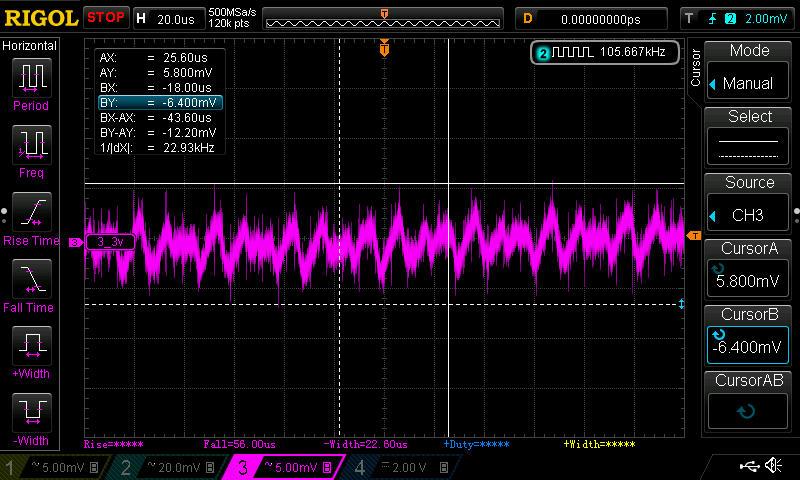Choose the Fall Time measurement icon
This screenshot has width=800, height=480.
tap(31, 277)
